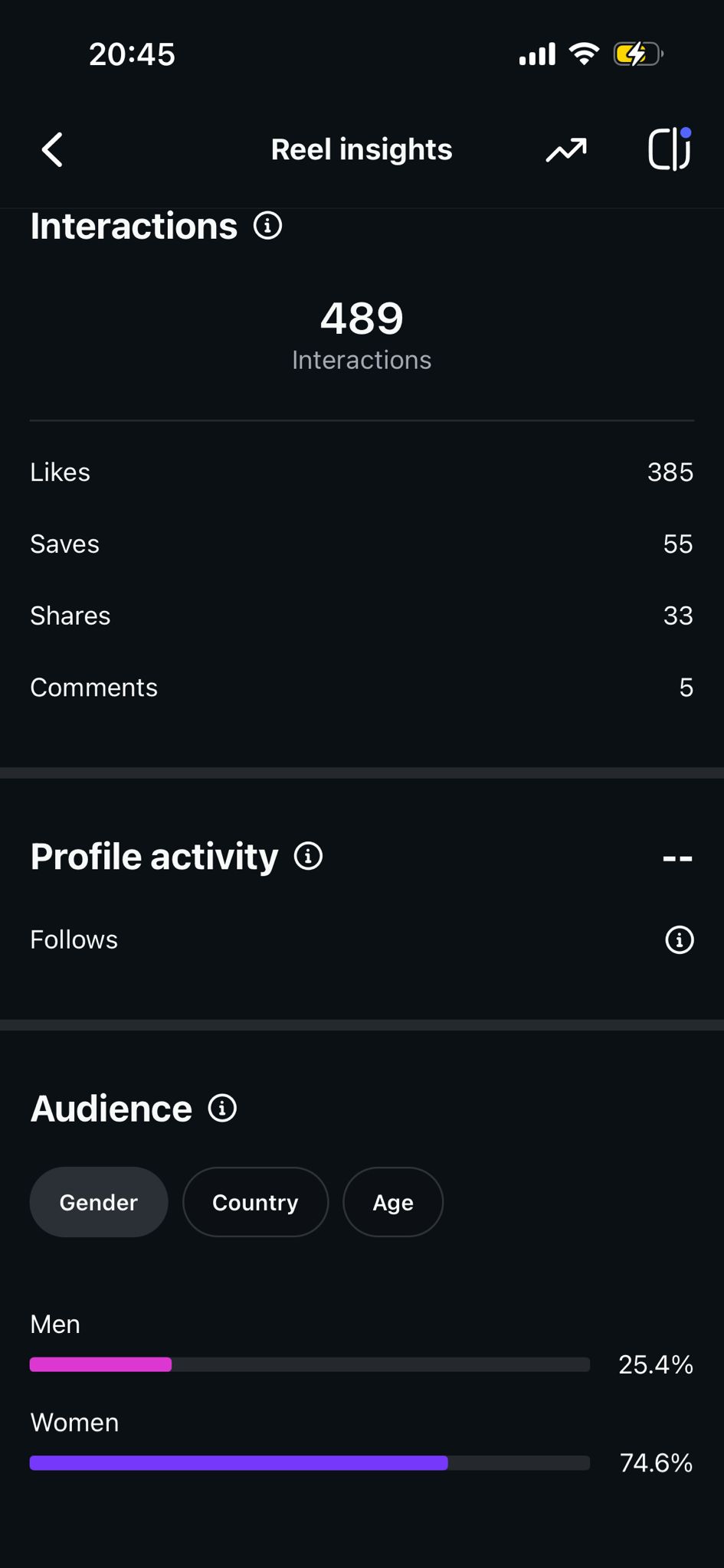724x1568 pixels.
Task: Tap the Shares row
Action: click(x=362, y=616)
